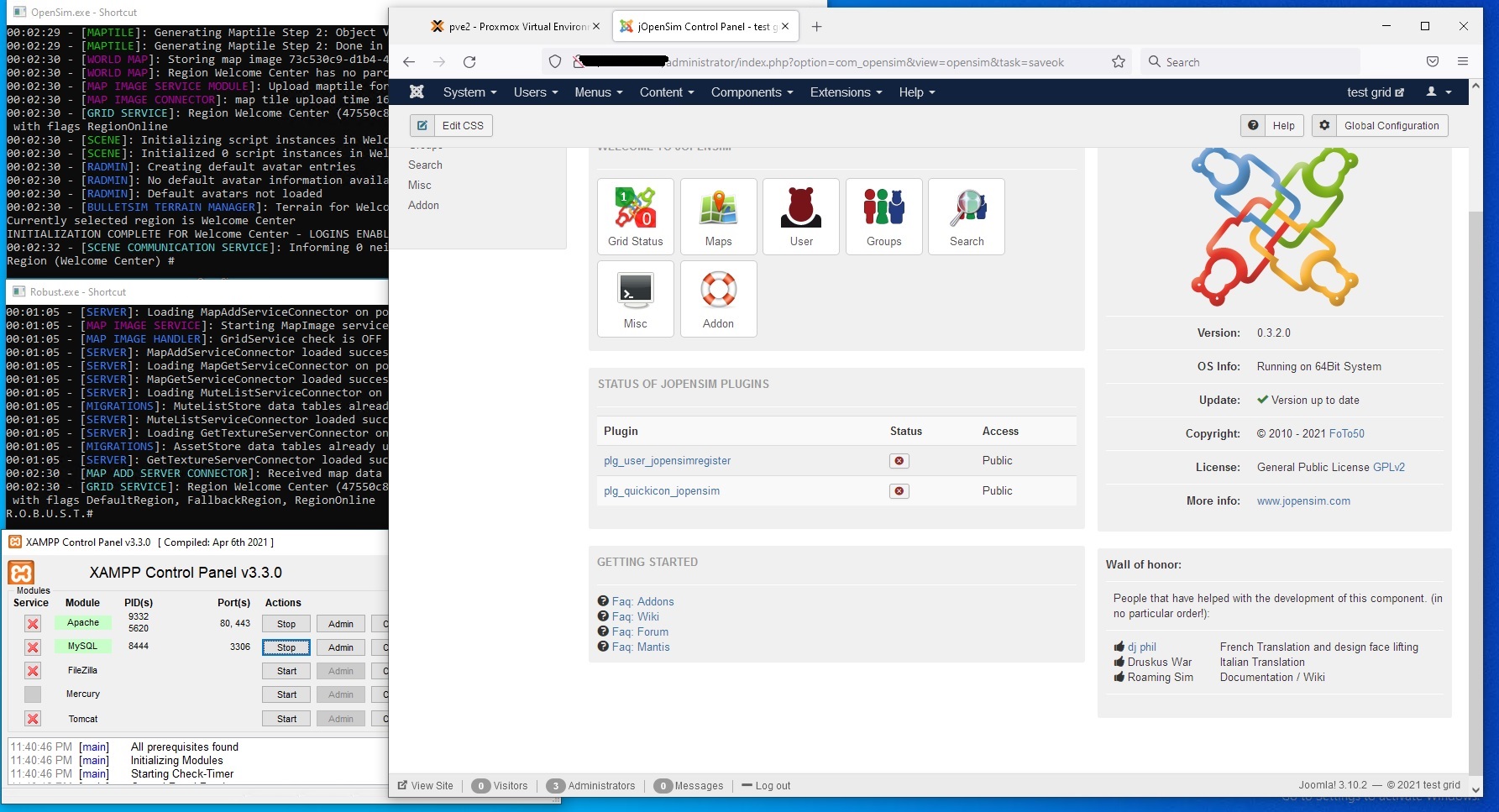Open the user account dropdown
This screenshot has height=812, width=1499.
(x=1439, y=92)
